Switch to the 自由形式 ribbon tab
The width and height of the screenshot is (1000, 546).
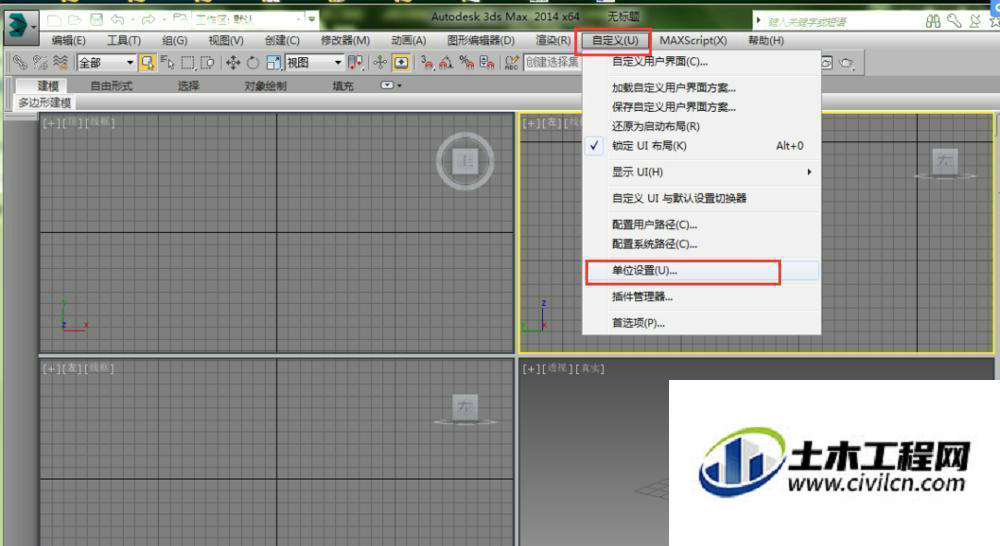[x=112, y=85]
